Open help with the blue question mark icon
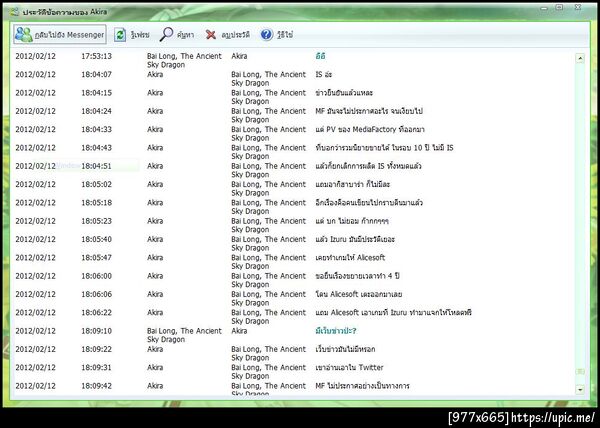 coord(267,35)
